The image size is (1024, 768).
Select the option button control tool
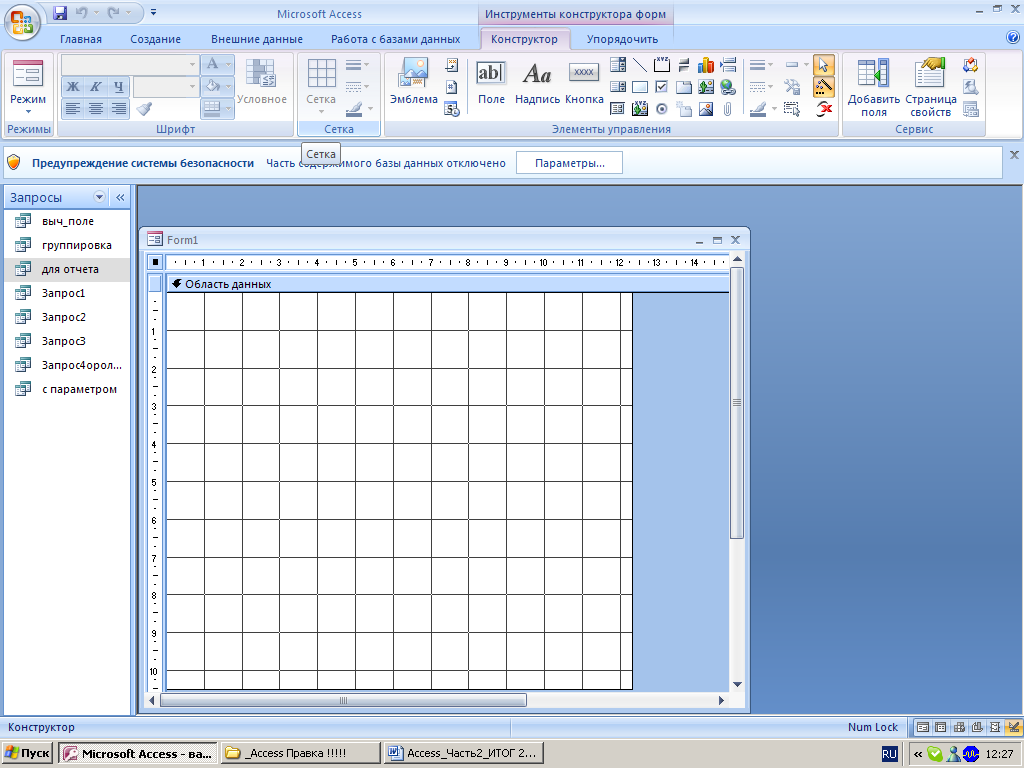click(662, 109)
